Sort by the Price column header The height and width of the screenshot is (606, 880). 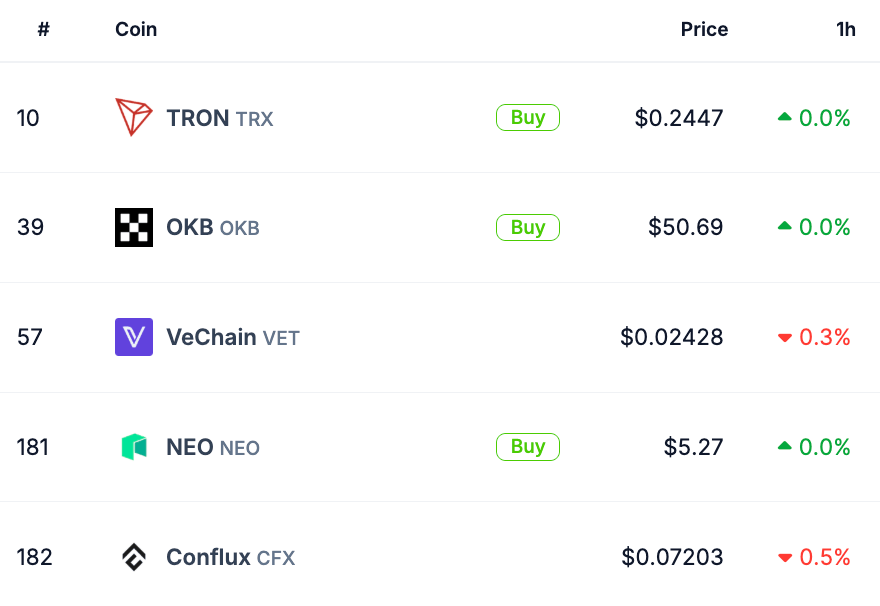(704, 29)
